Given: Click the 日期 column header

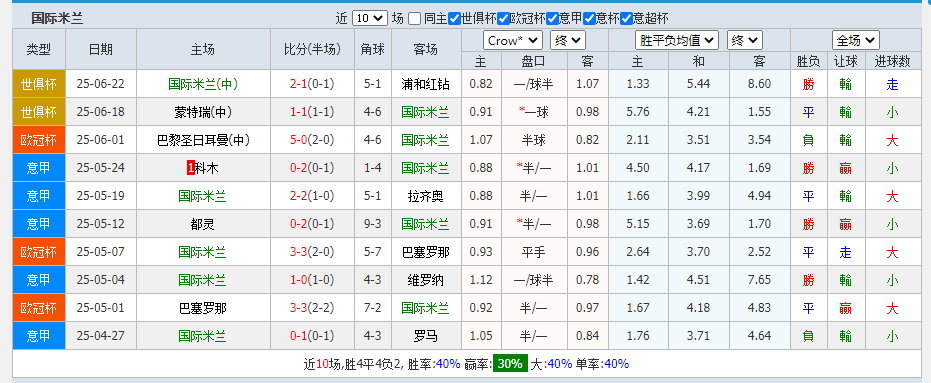Looking at the screenshot, I should [x=101, y=49].
